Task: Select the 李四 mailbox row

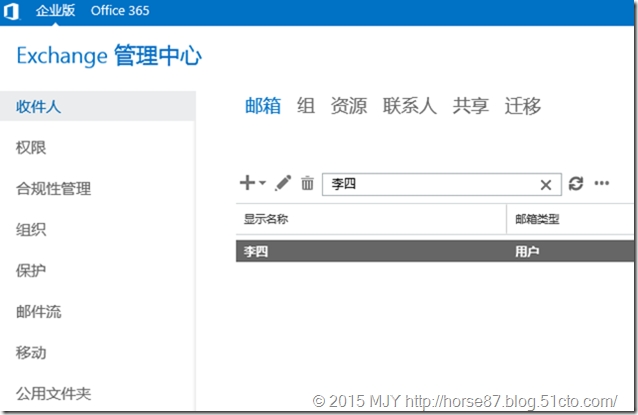Action: point(435,251)
